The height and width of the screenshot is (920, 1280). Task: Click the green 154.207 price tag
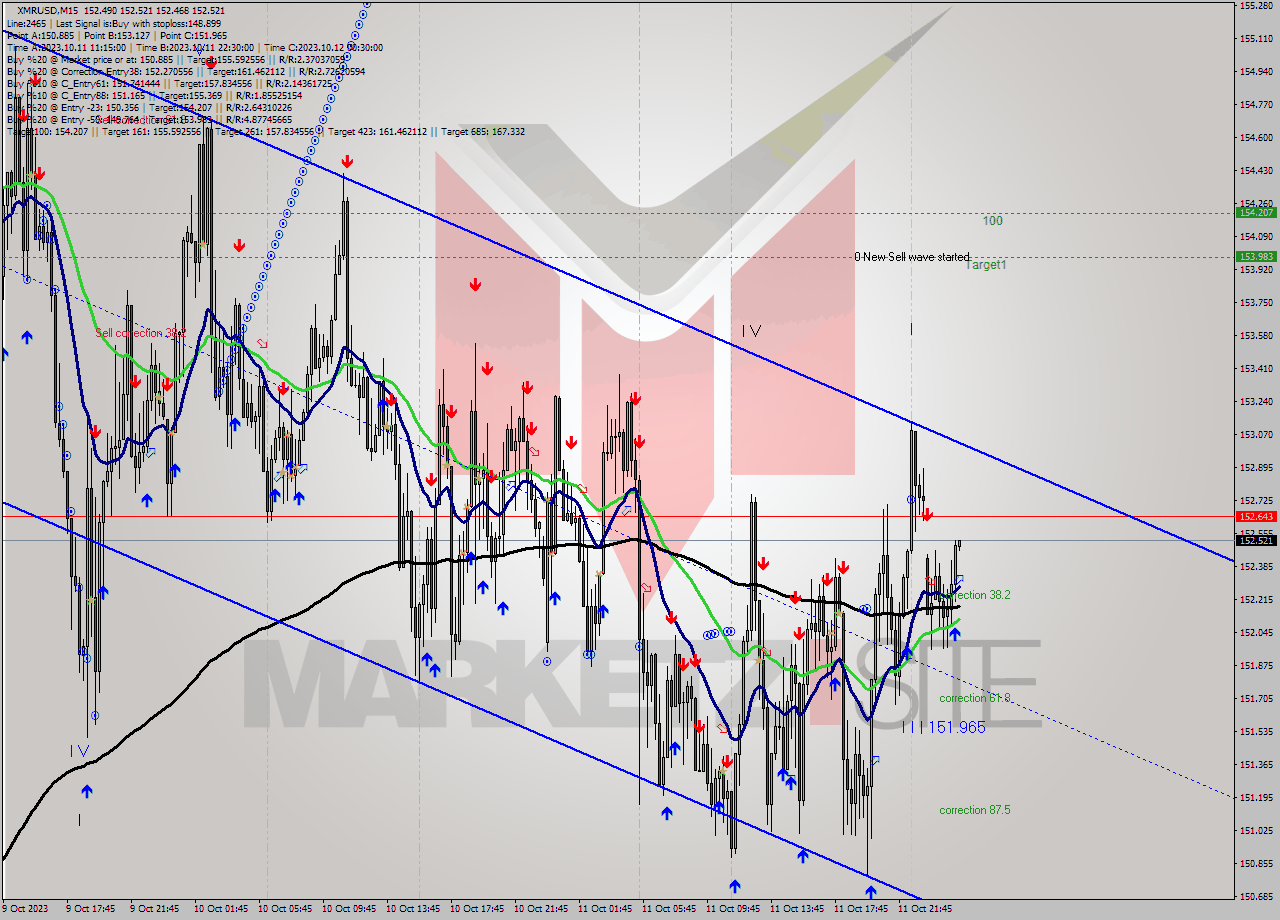click(x=1257, y=213)
